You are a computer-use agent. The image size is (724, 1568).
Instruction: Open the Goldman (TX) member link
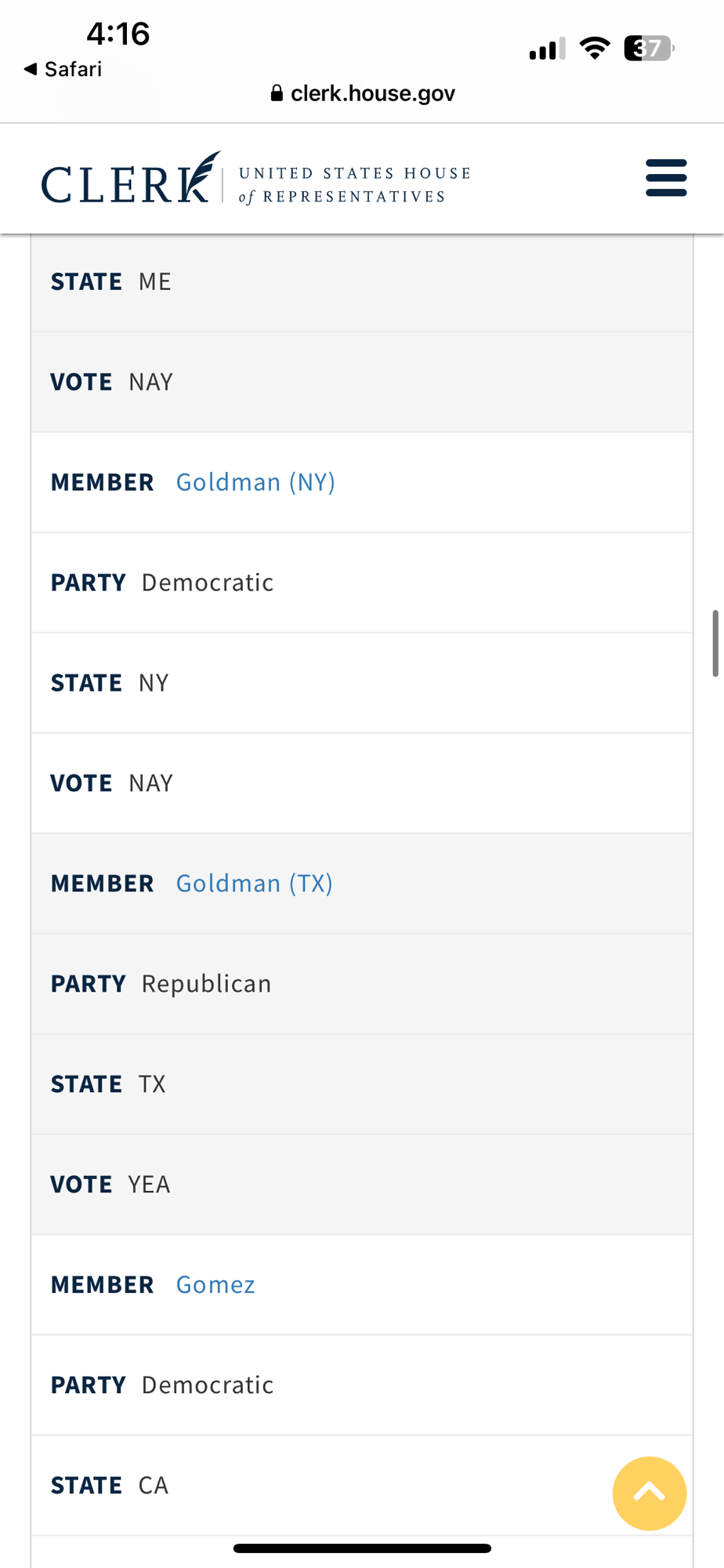(254, 884)
